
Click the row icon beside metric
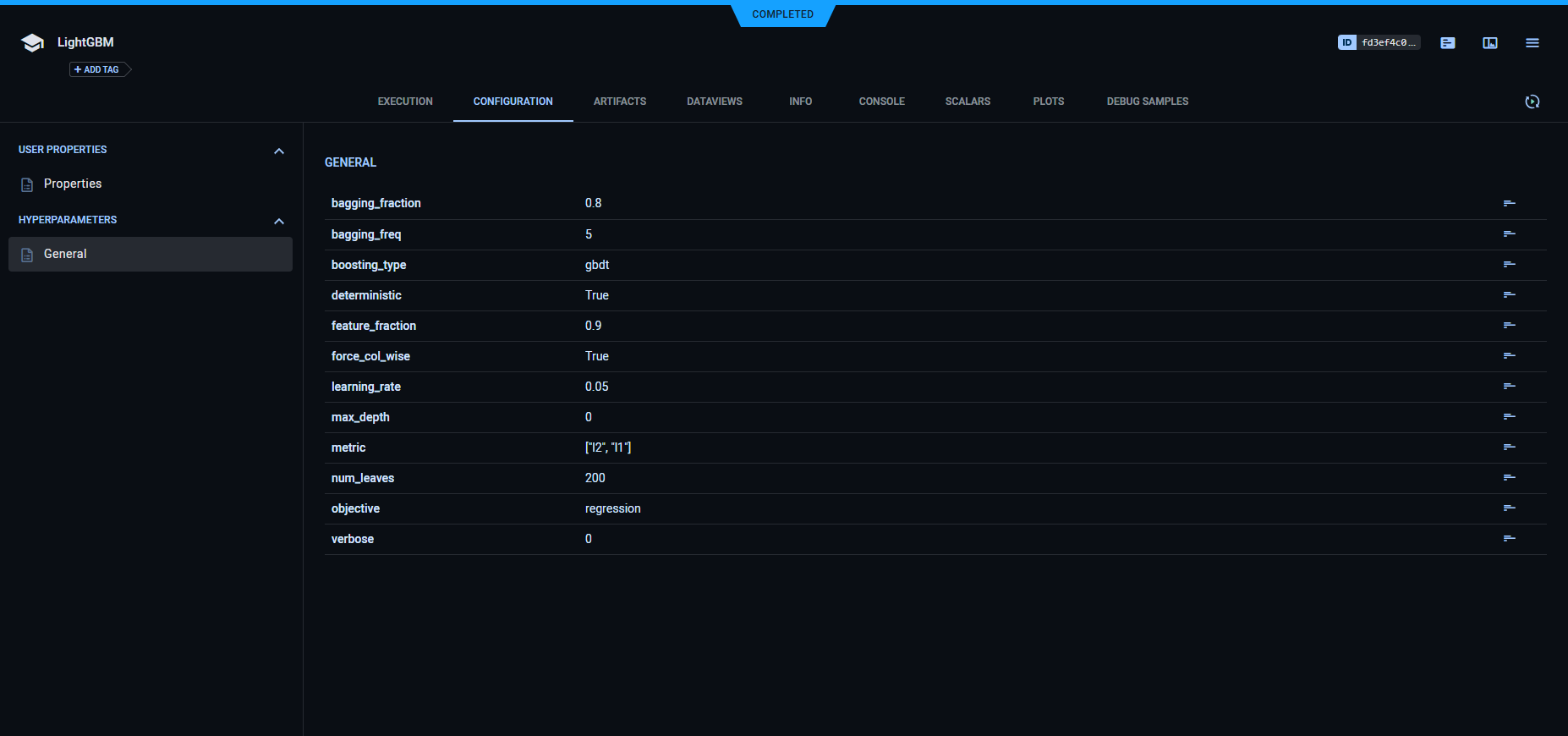[x=1509, y=448]
